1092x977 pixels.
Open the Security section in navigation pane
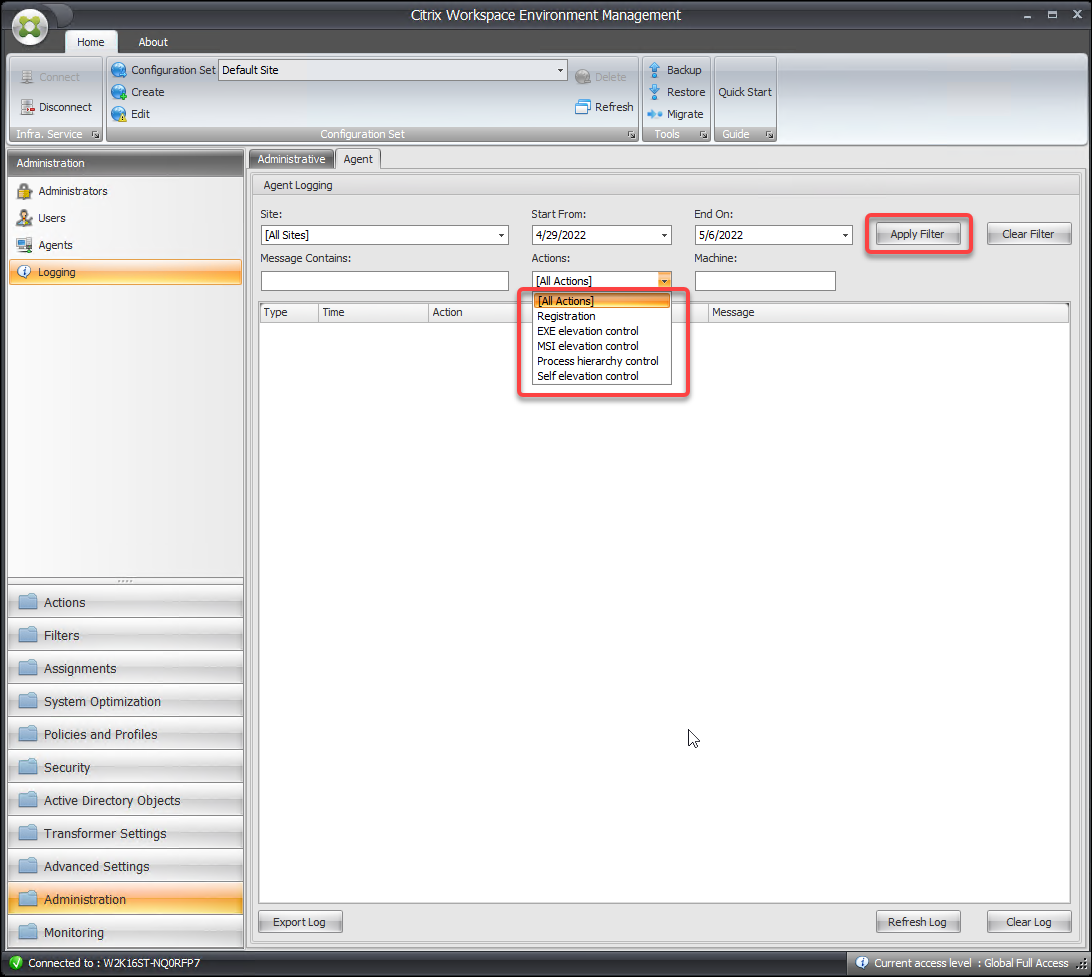point(67,768)
